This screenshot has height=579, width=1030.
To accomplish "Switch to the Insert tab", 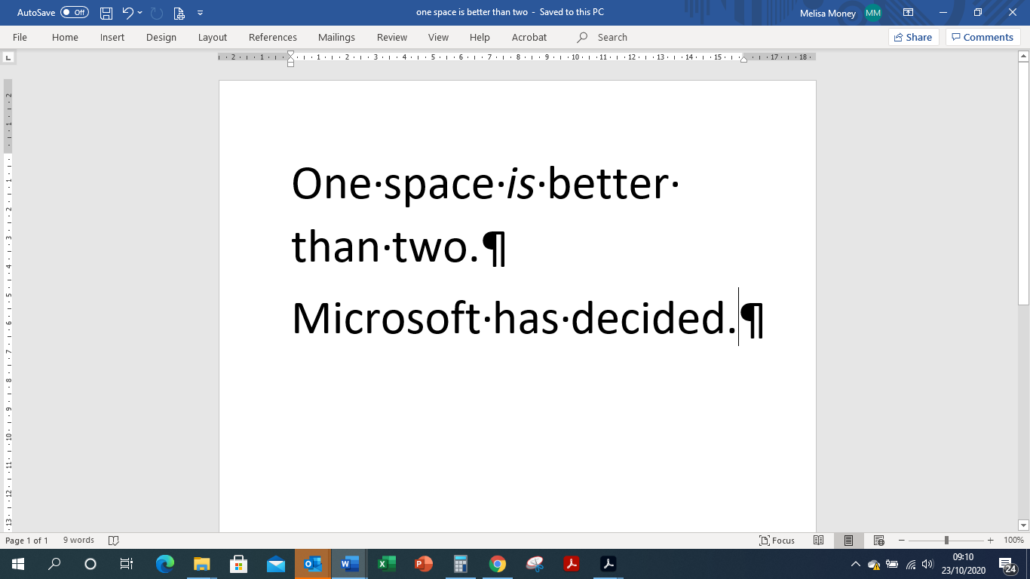I will pos(112,37).
